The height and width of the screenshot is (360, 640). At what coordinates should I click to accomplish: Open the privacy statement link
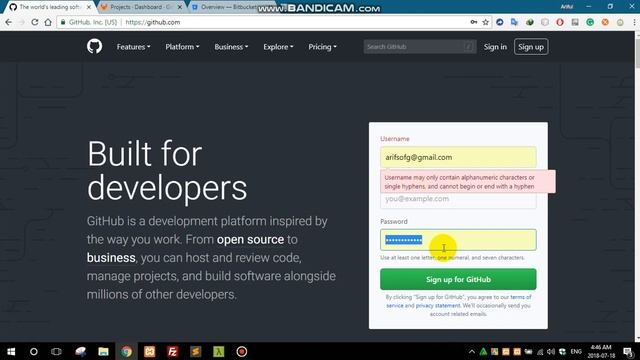[438, 305]
